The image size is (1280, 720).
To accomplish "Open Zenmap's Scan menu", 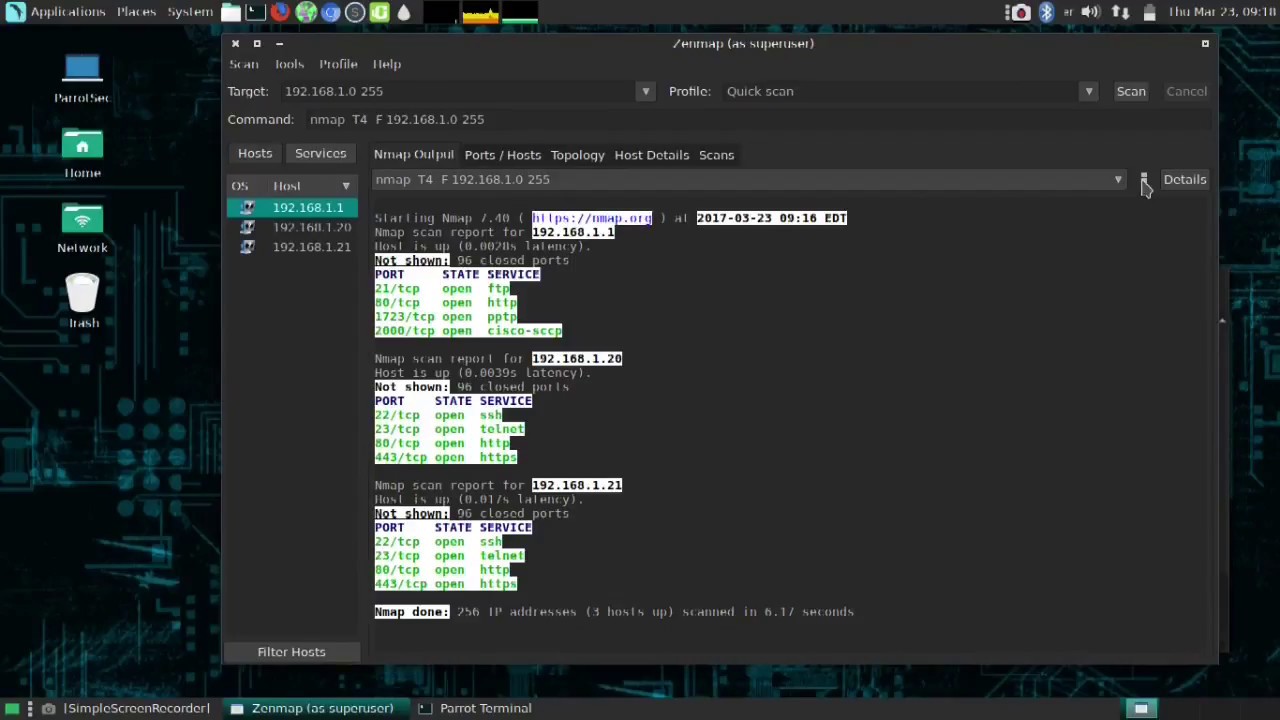I will (x=244, y=64).
